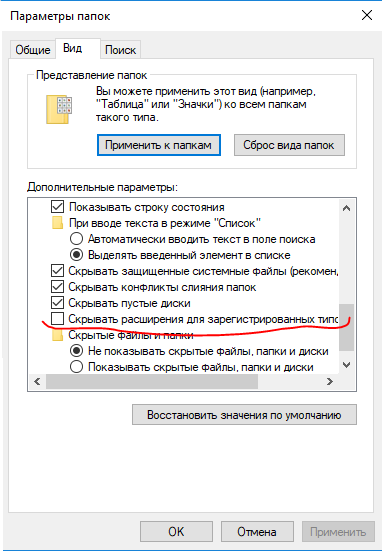382x551 pixels.
Task: Click the Скрытые файлы и папки row
Action: (x=131, y=335)
